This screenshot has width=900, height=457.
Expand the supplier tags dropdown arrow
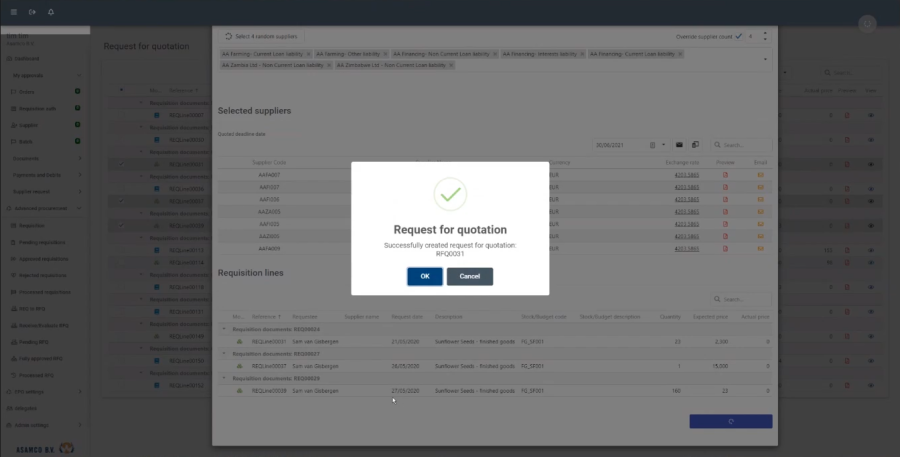pos(765,58)
